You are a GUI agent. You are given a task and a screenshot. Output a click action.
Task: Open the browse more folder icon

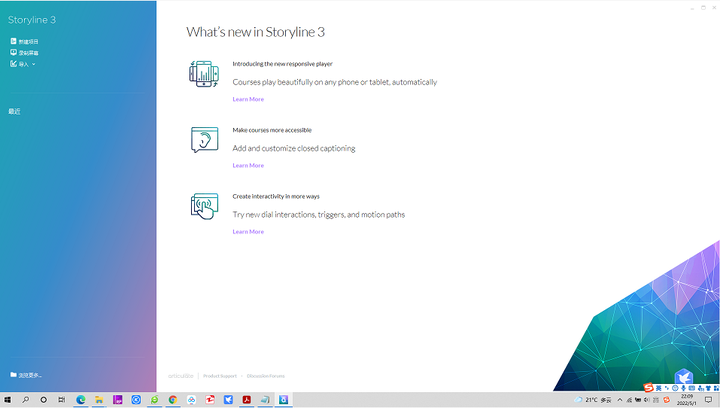(13, 374)
